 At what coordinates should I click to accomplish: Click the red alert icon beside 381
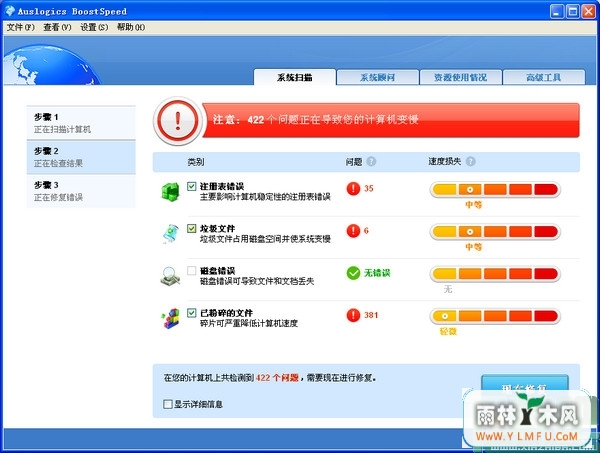pyautogui.click(x=353, y=315)
